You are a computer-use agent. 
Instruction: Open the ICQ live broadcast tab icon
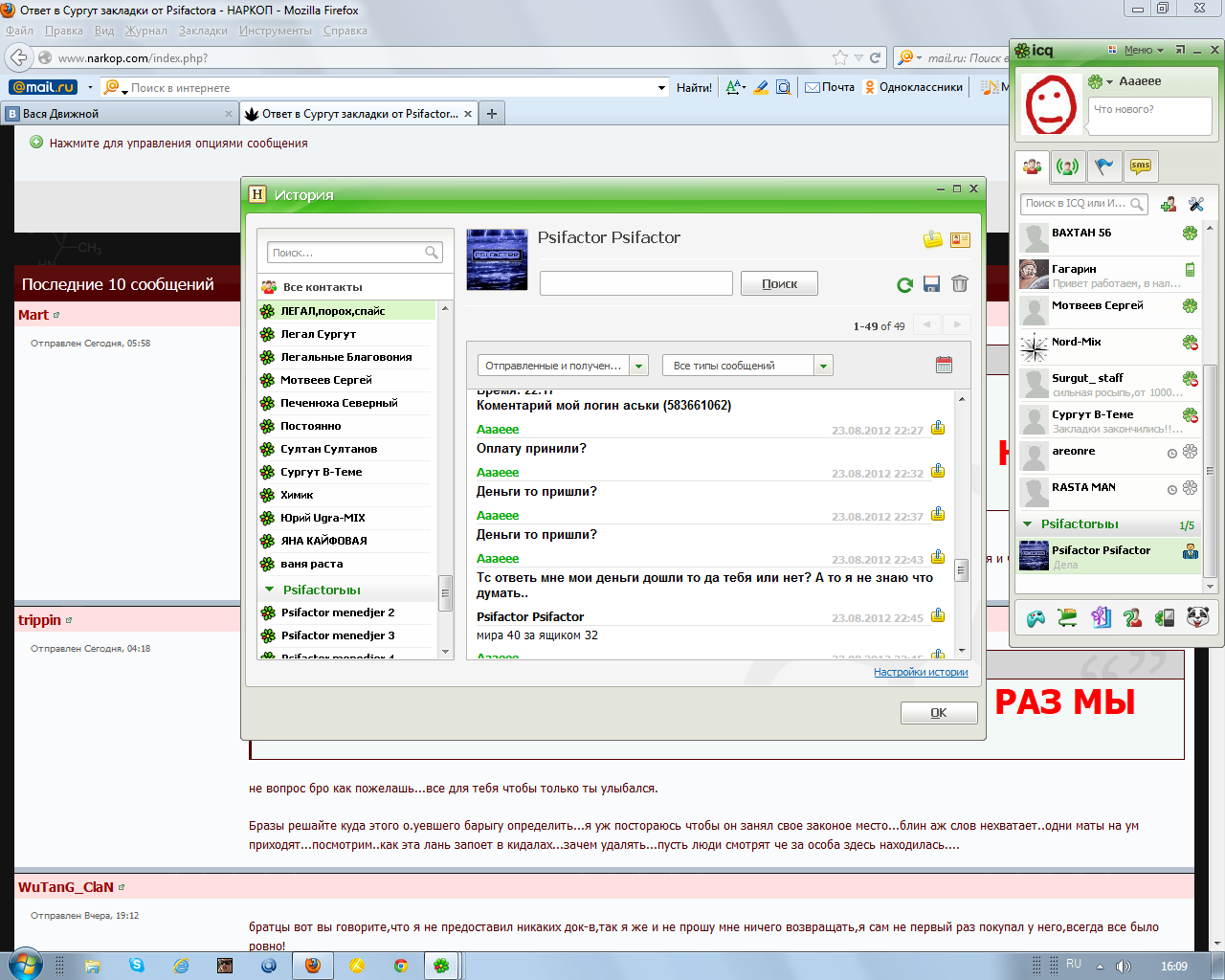point(1067,167)
